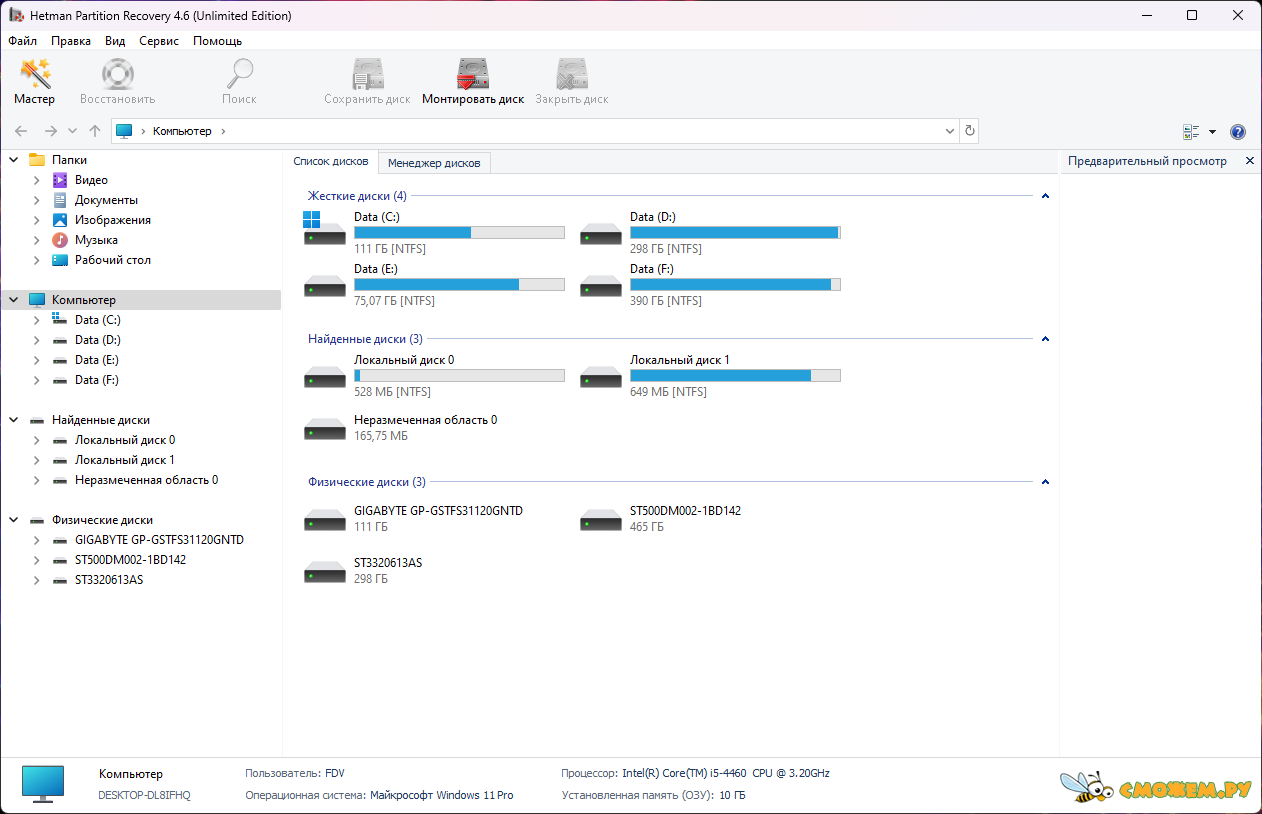Go back with the left arrow
1262x814 pixels.
(x=21, y=131)
